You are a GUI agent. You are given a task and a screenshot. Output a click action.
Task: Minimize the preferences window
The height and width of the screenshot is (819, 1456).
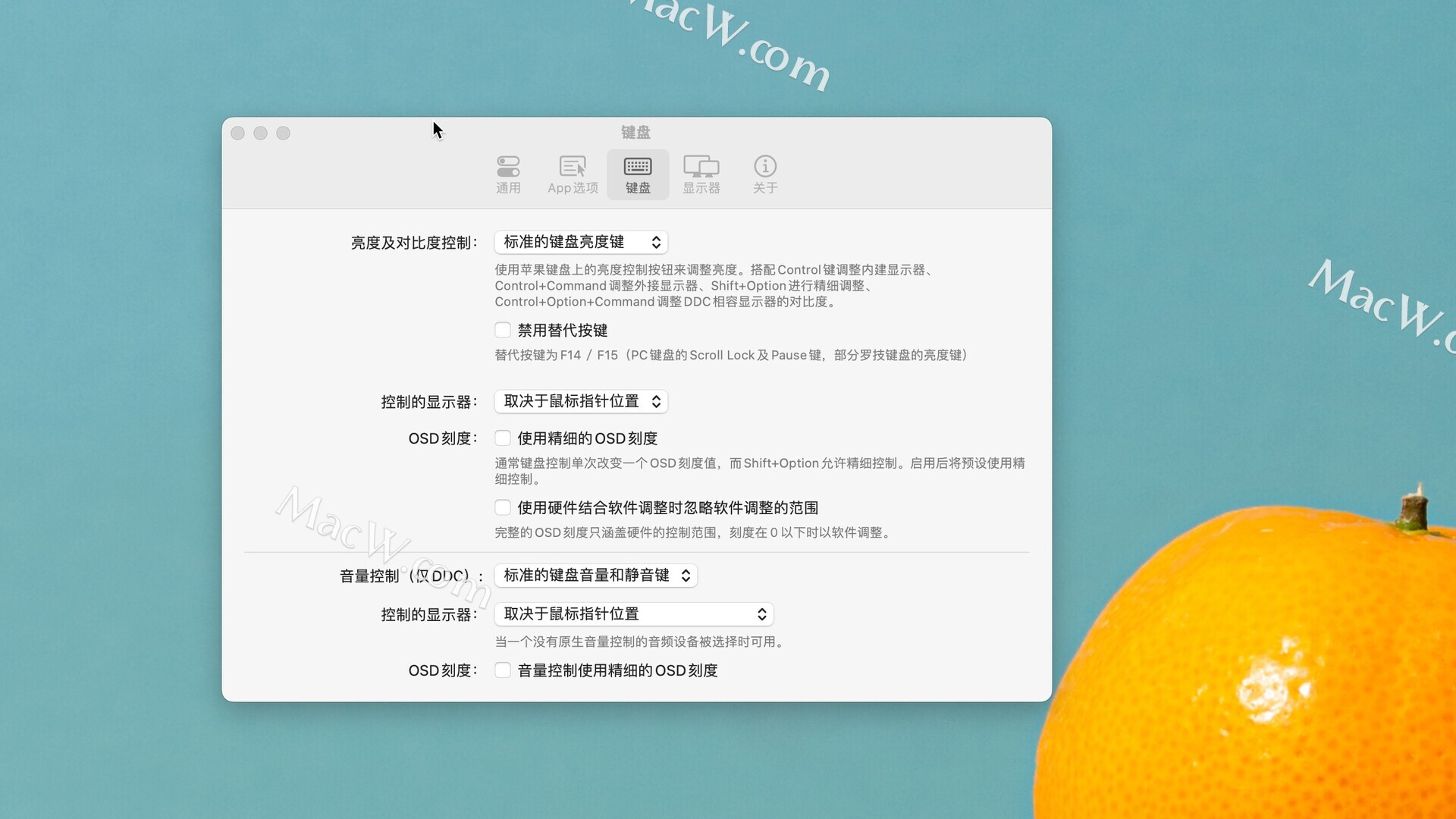[x=260, y=133]
